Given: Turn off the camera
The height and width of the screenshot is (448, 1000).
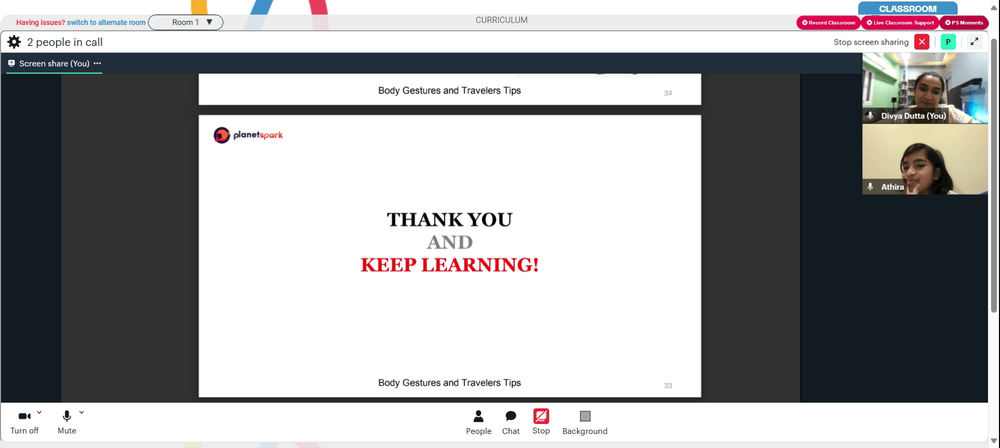Looking at the screenshot, I should point(24,422).
